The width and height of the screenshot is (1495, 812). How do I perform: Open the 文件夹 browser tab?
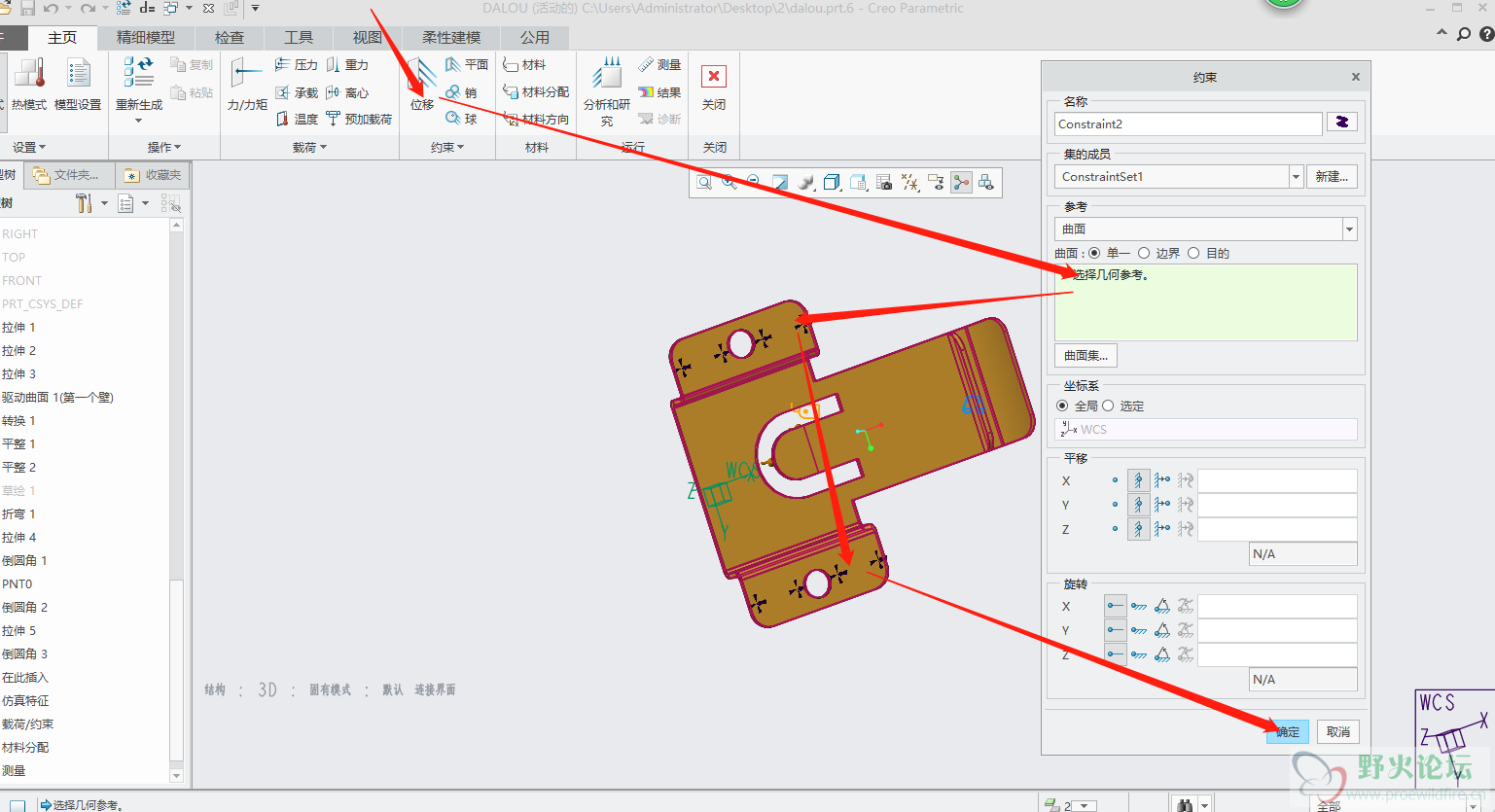(68, 175)
